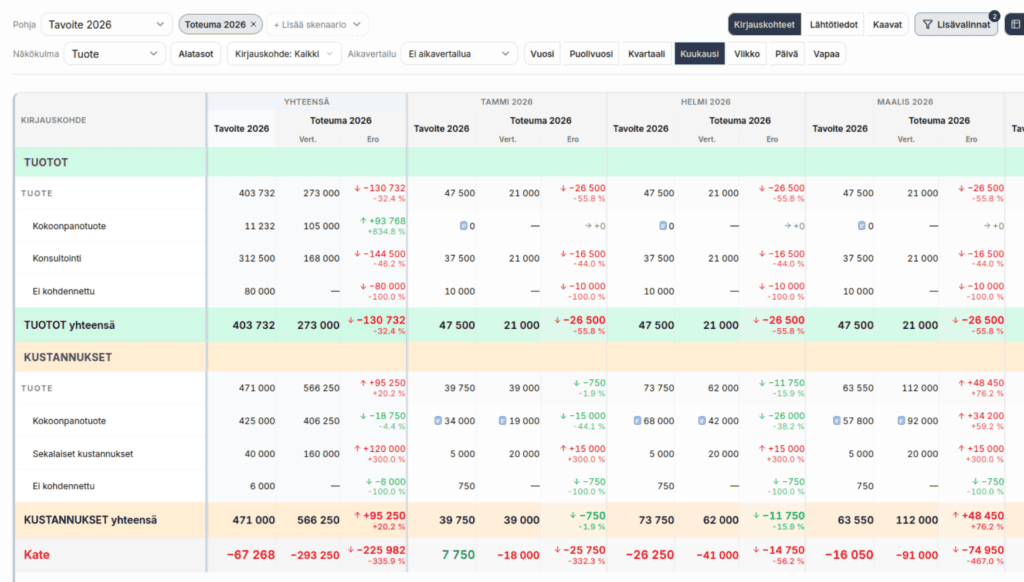
Task: Click the table layout icon beside Lisävalinnat
Action: click(x=1015, y=25)
